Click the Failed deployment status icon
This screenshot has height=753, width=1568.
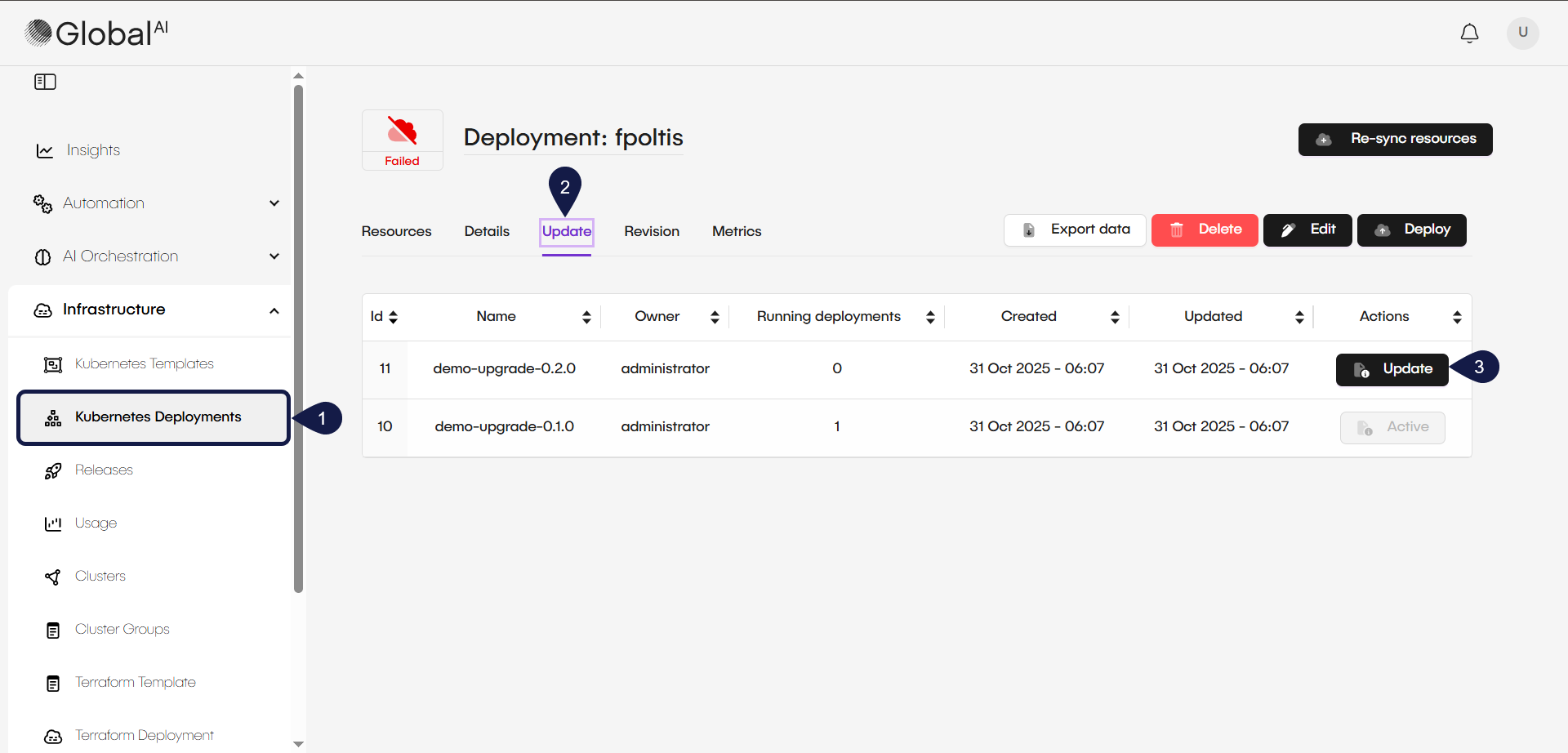pyautogui.click(x=402, y=131)
